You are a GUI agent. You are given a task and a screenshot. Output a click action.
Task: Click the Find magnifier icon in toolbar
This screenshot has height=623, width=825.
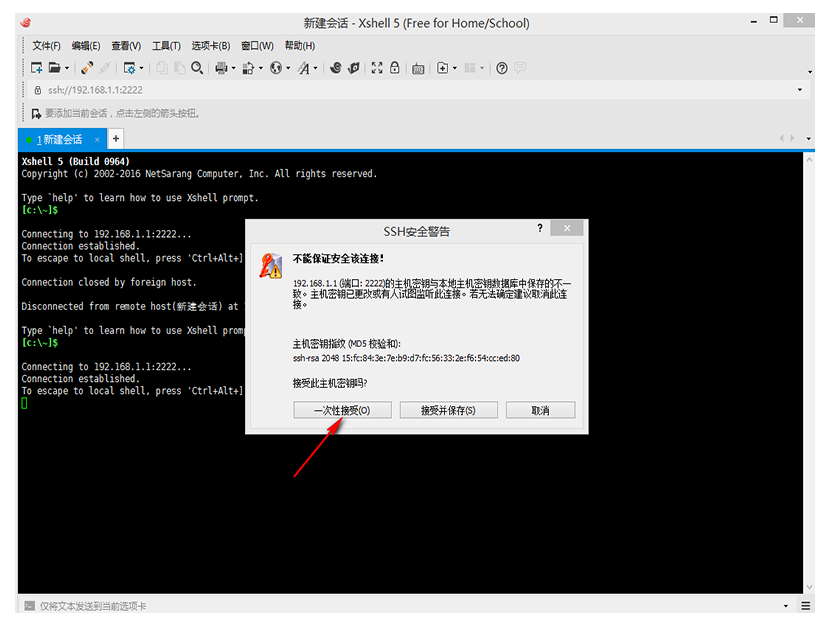coord(197,68)
